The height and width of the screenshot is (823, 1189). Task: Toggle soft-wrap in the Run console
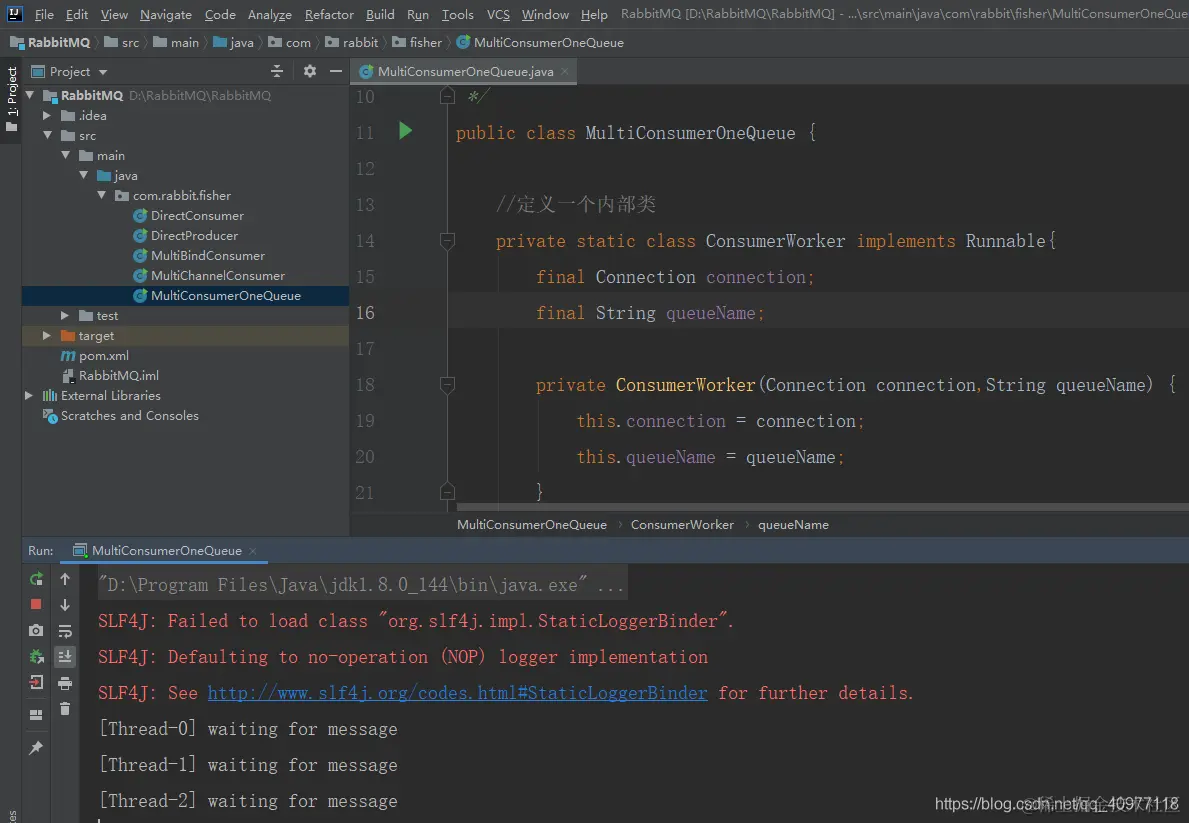[x=65, y=631]
